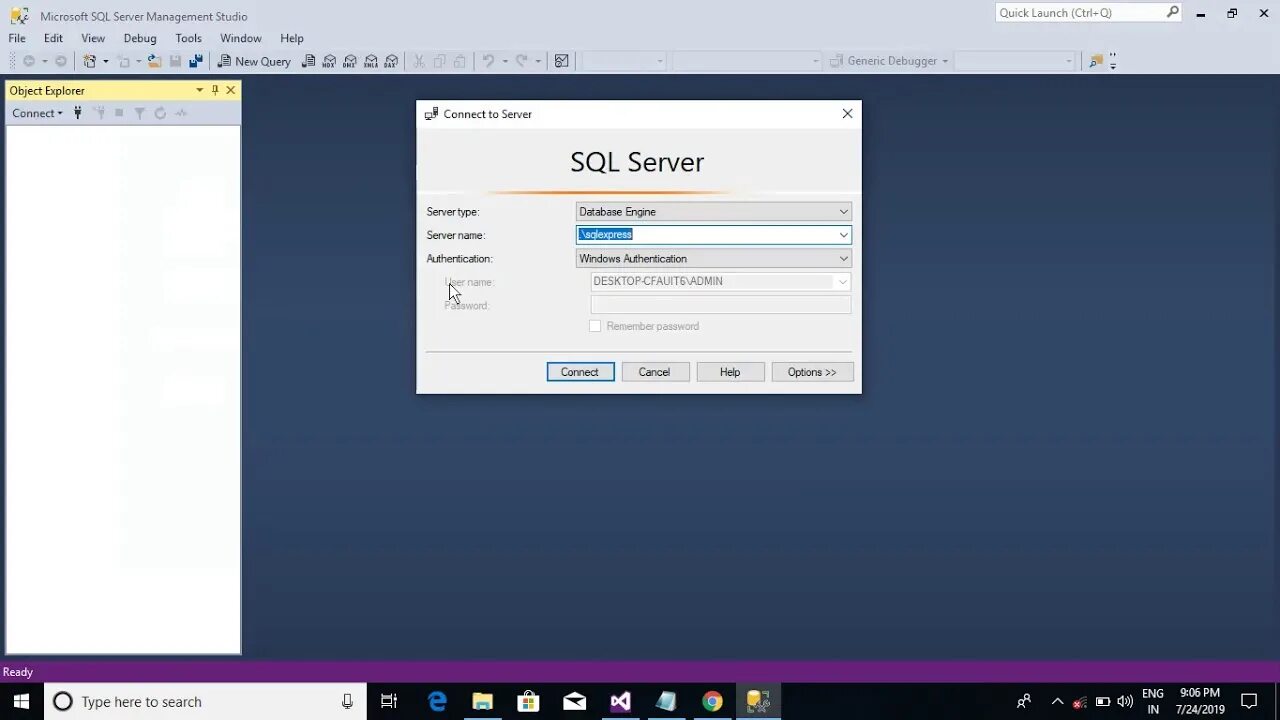Click the Cancel button in dialog
This screenshot has height=720, width=1280.
click(x=655, y=372)
